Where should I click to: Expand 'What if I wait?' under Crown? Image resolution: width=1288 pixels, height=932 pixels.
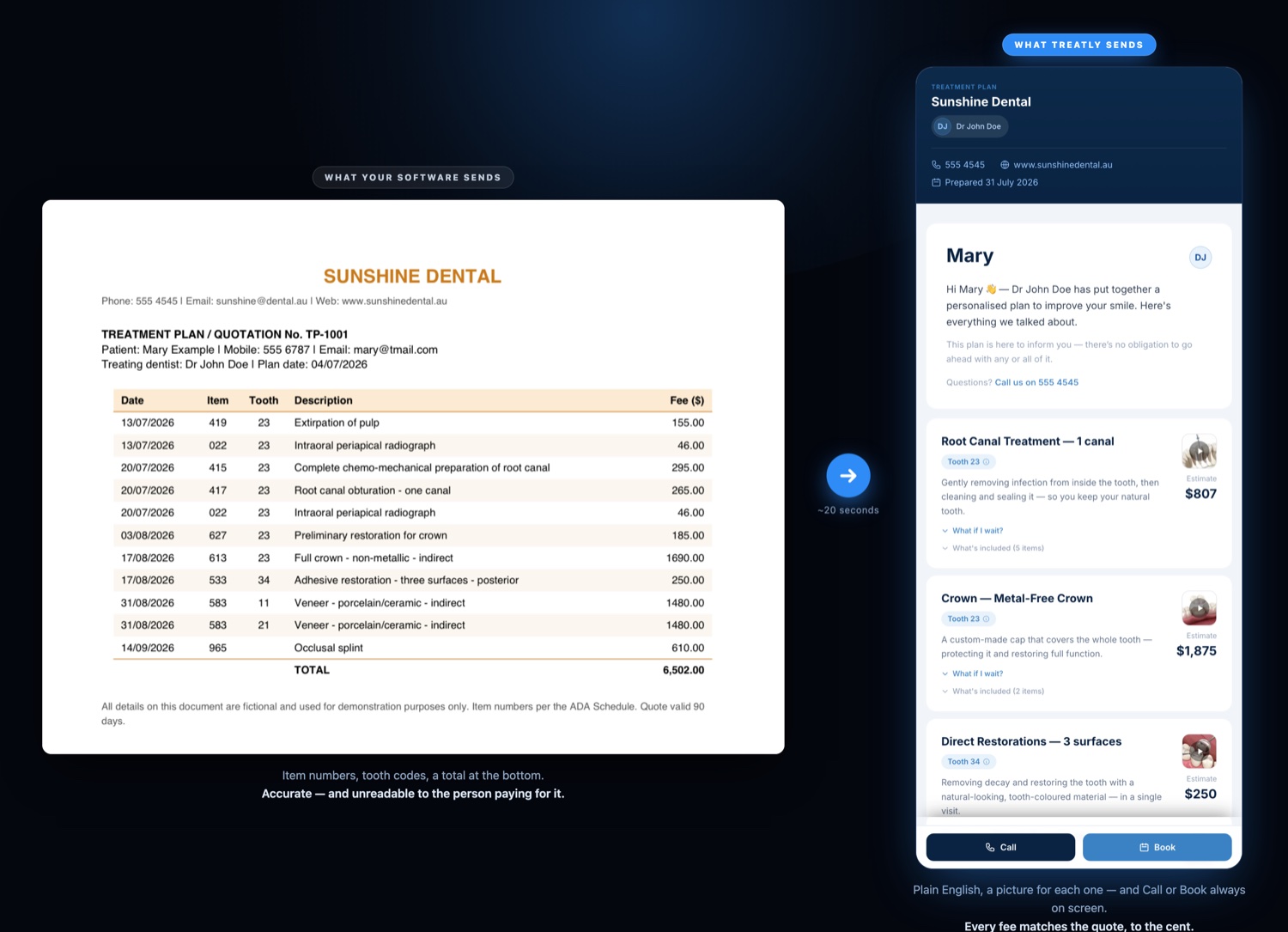tap(972, 673)
